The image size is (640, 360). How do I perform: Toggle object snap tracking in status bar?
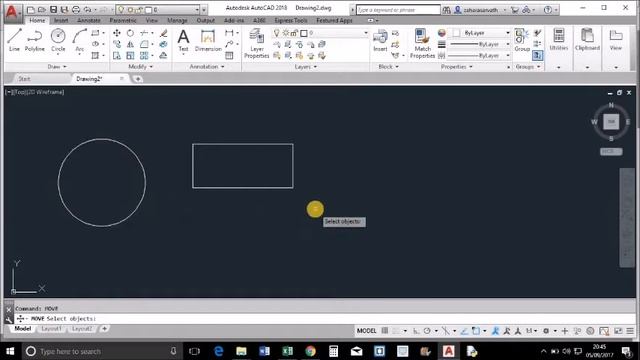[x=464, y=331]
